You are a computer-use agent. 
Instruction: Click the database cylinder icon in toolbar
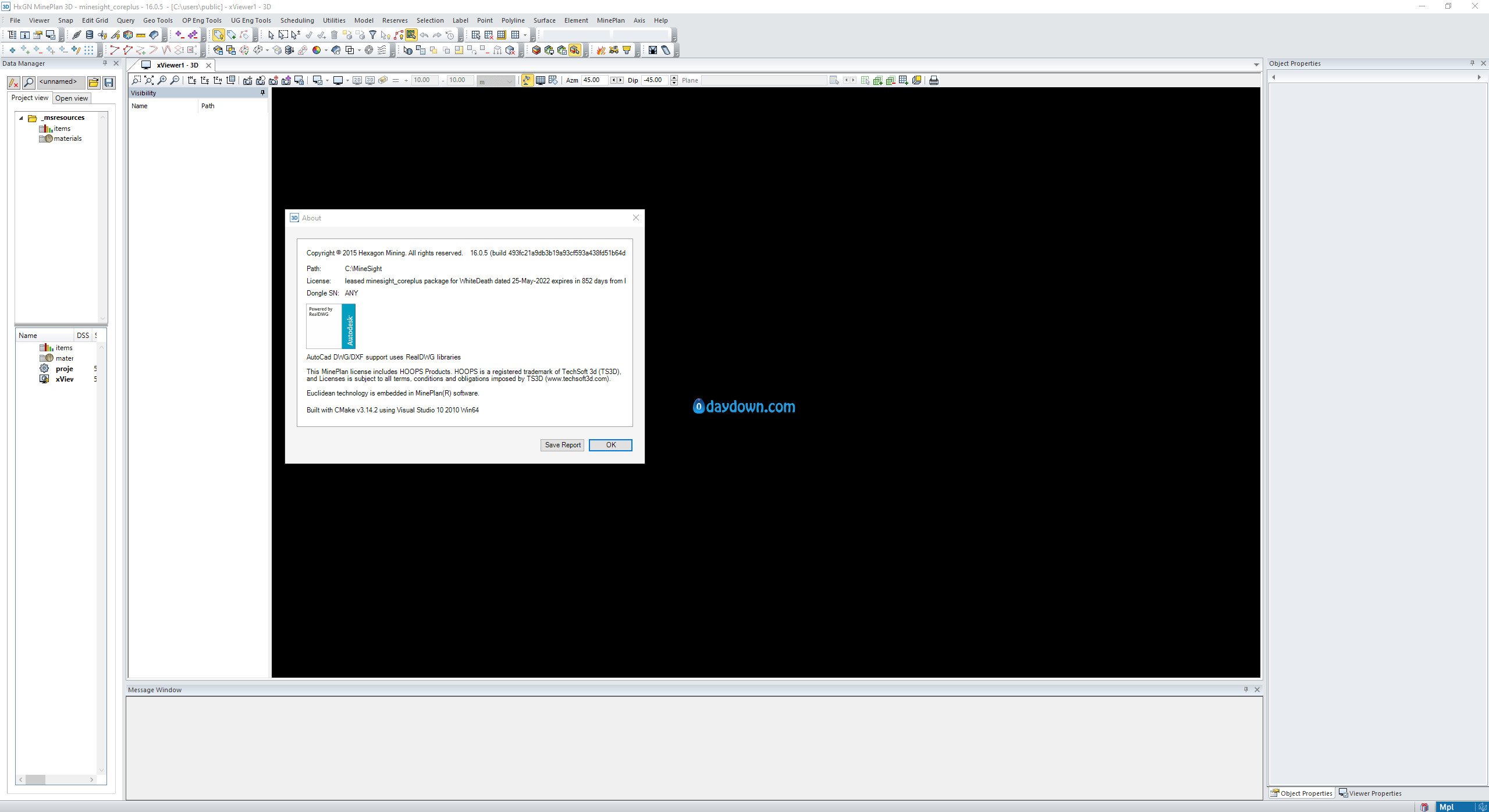click(90, 35)
